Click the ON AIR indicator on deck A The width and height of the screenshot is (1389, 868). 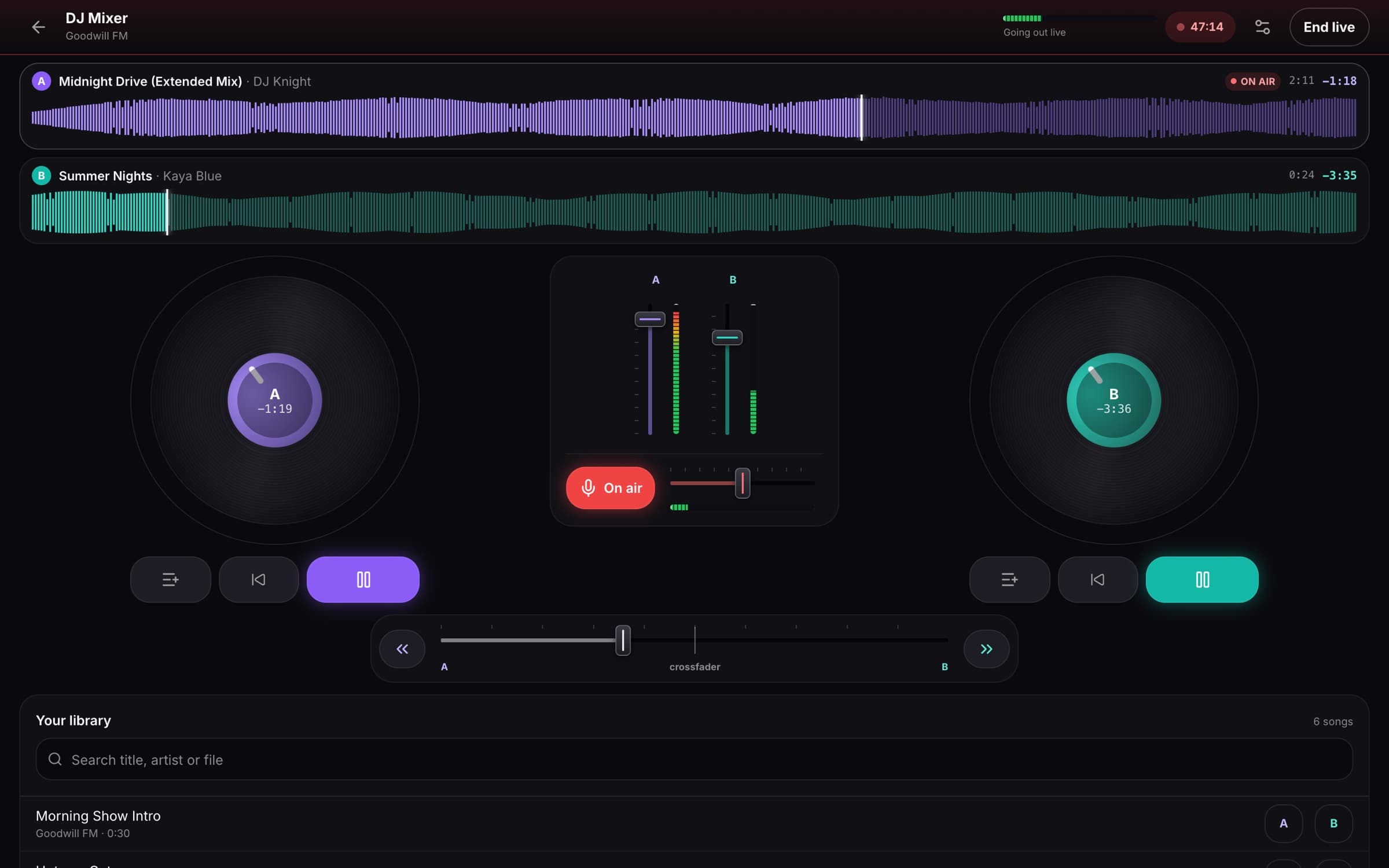click(x=1252, y=82)
